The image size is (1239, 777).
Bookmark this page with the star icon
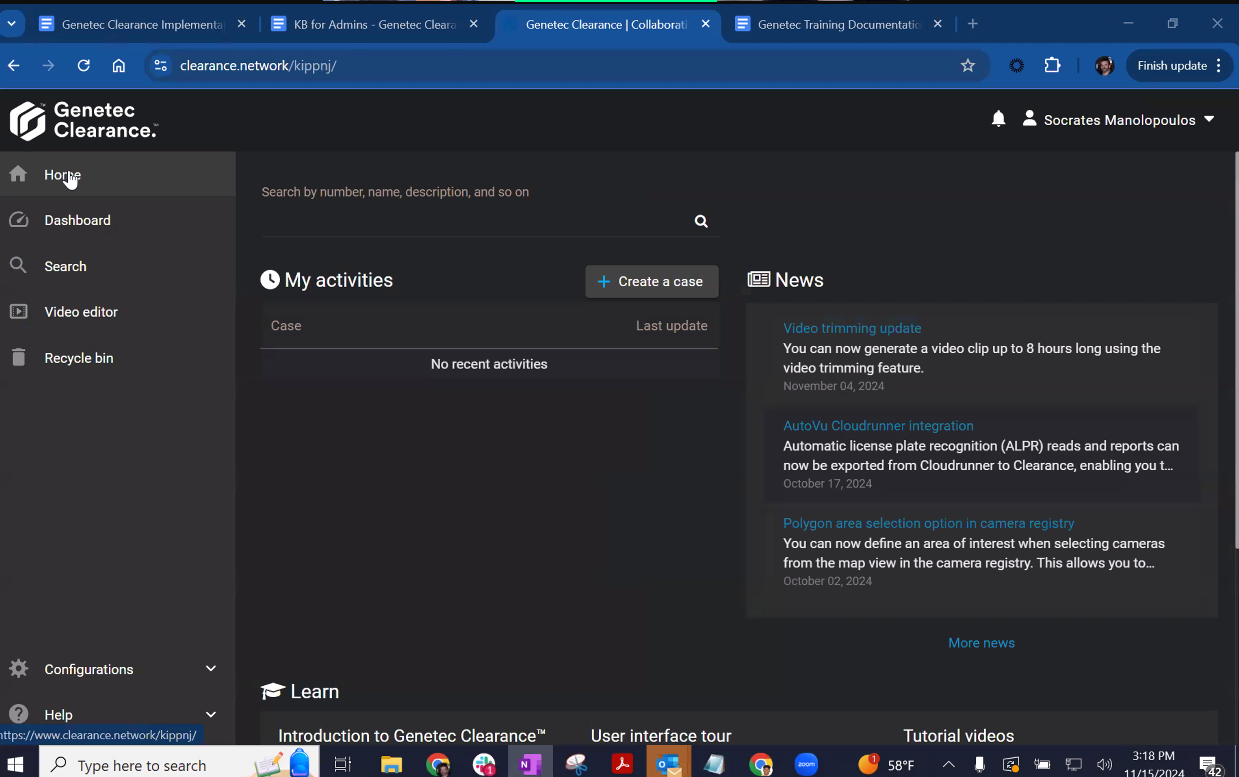[x=967, y=66]
